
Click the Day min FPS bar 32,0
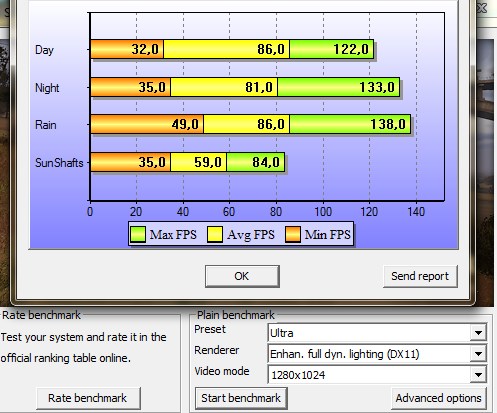(x=127, y=49)
